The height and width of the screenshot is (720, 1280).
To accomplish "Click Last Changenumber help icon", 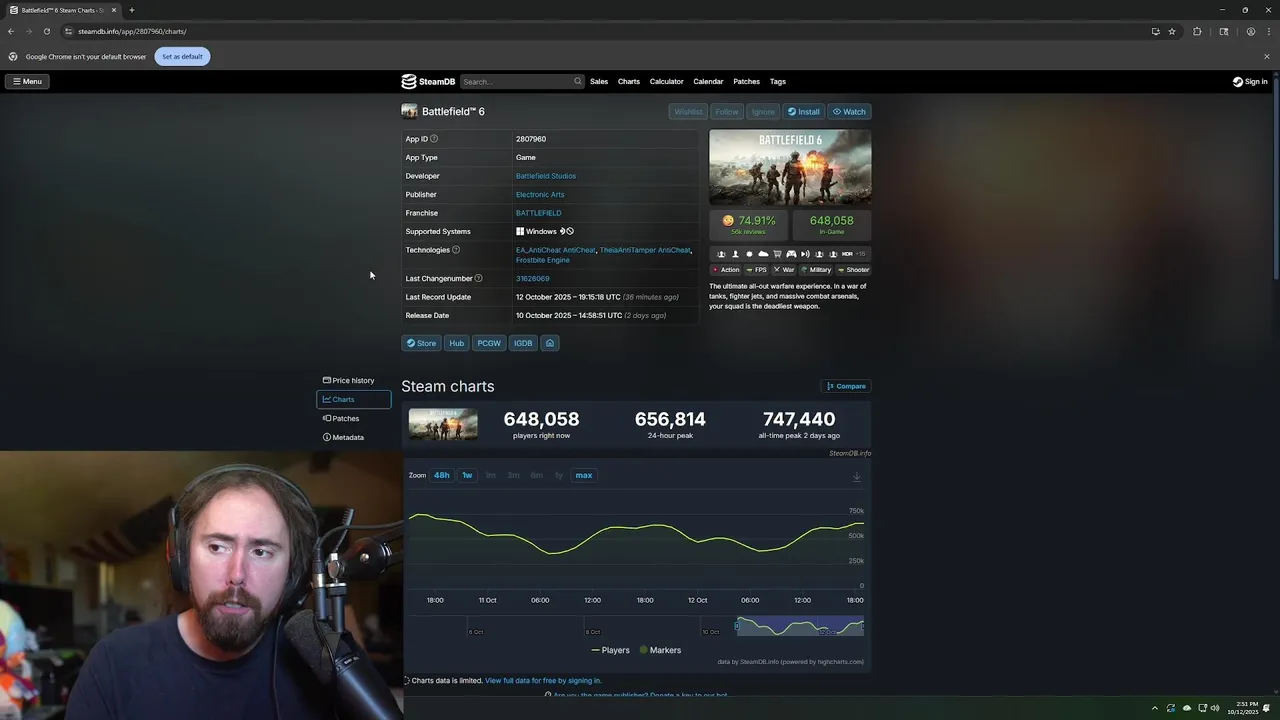I will pos(478,278).
